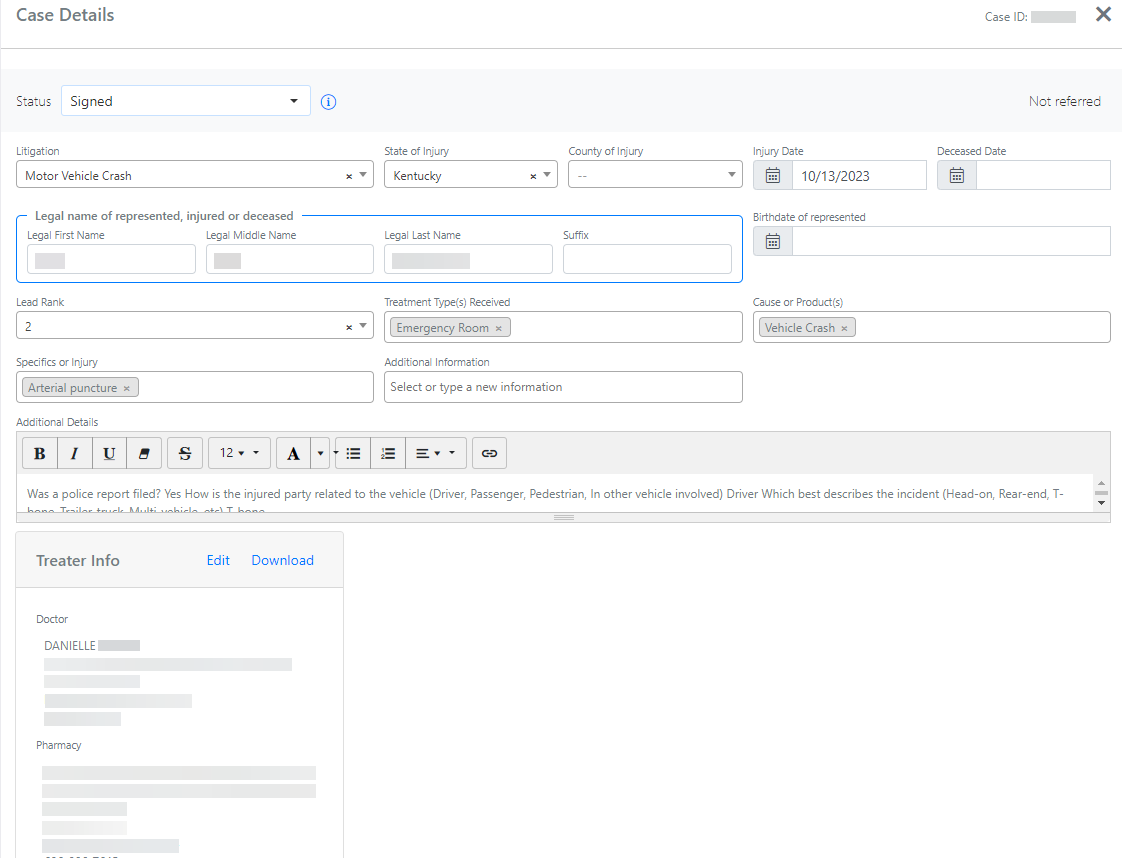Click the insert link icon
1122x858 pixels.
[489, 453]
